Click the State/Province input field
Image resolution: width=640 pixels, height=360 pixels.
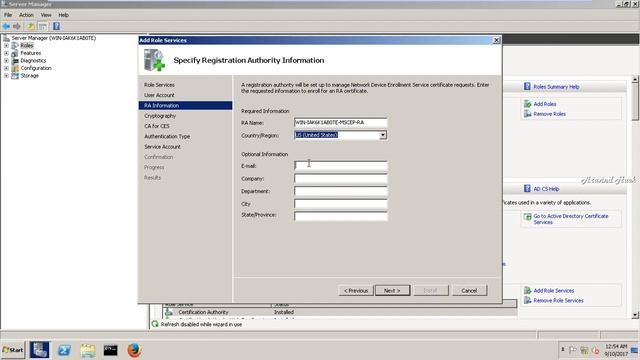[x=340, y=216]
